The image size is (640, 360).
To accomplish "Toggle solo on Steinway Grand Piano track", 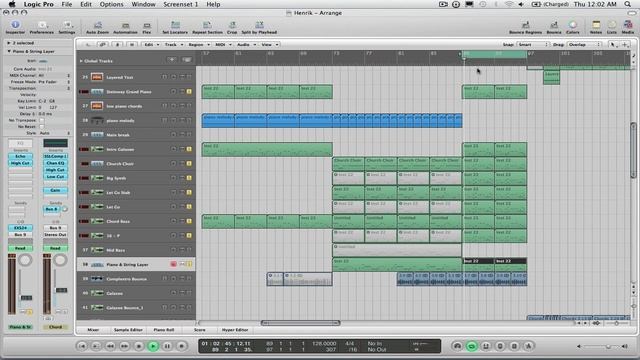I will 189,91.
